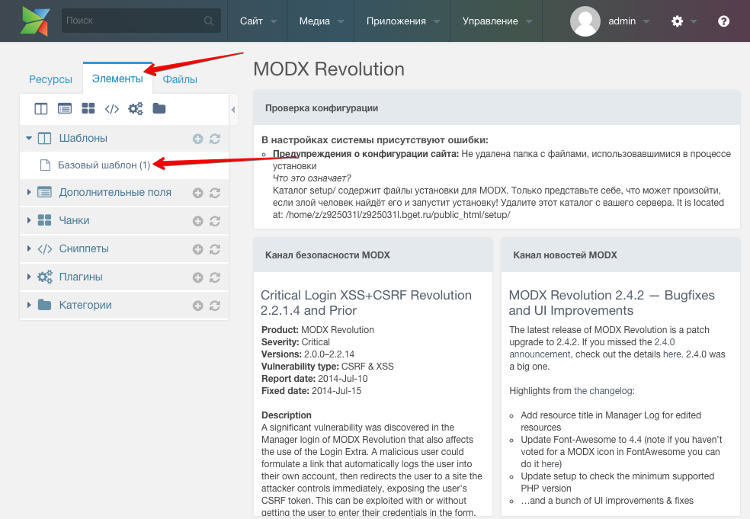
Task: Open the settings gear dropdown
Action: (x=683, y=21)
